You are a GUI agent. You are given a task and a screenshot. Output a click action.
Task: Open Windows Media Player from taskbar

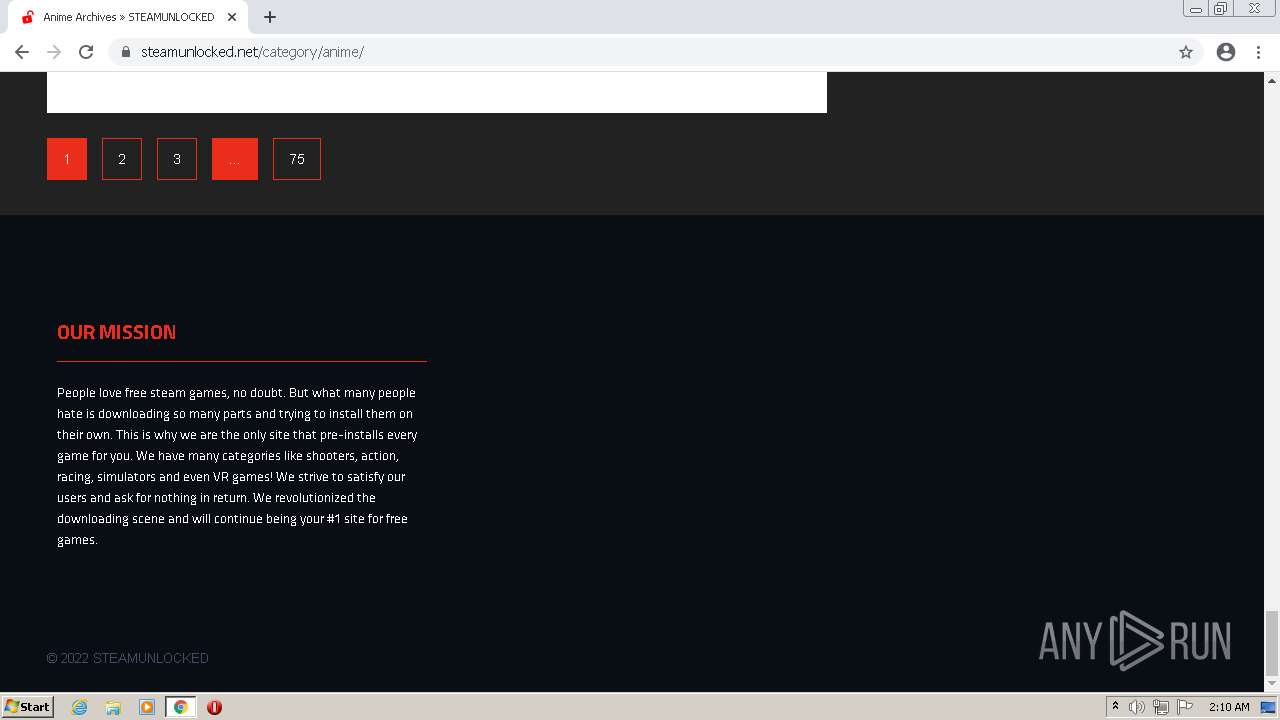pyautogui.click(x=147, y=707)
